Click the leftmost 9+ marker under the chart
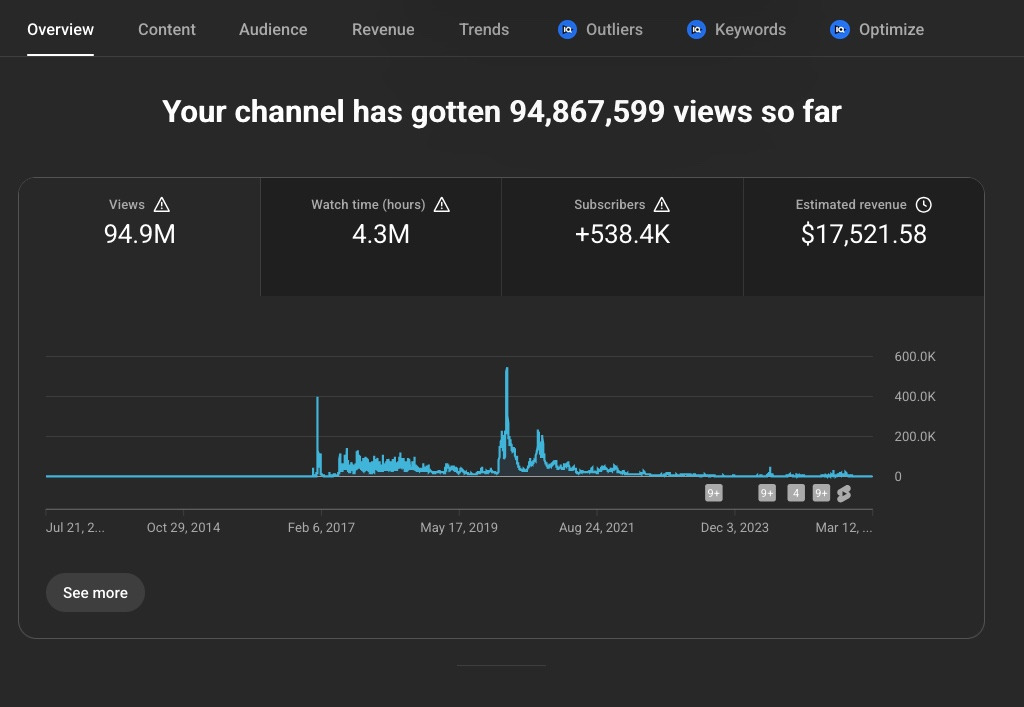This screenshot has width=1024, height=707. click(x=714, y=493)
